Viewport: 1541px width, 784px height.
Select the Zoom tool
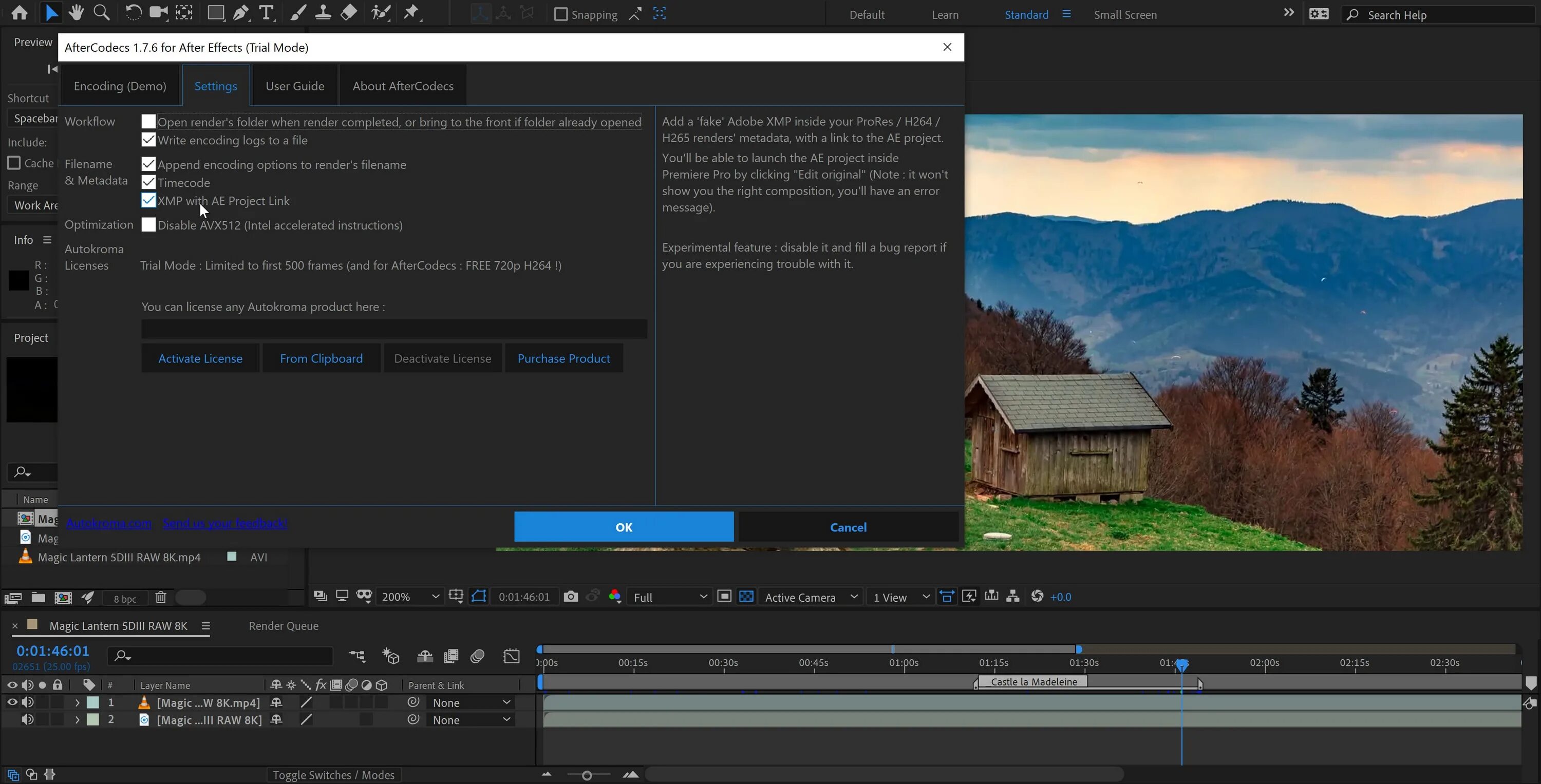[x=102, y=12]
